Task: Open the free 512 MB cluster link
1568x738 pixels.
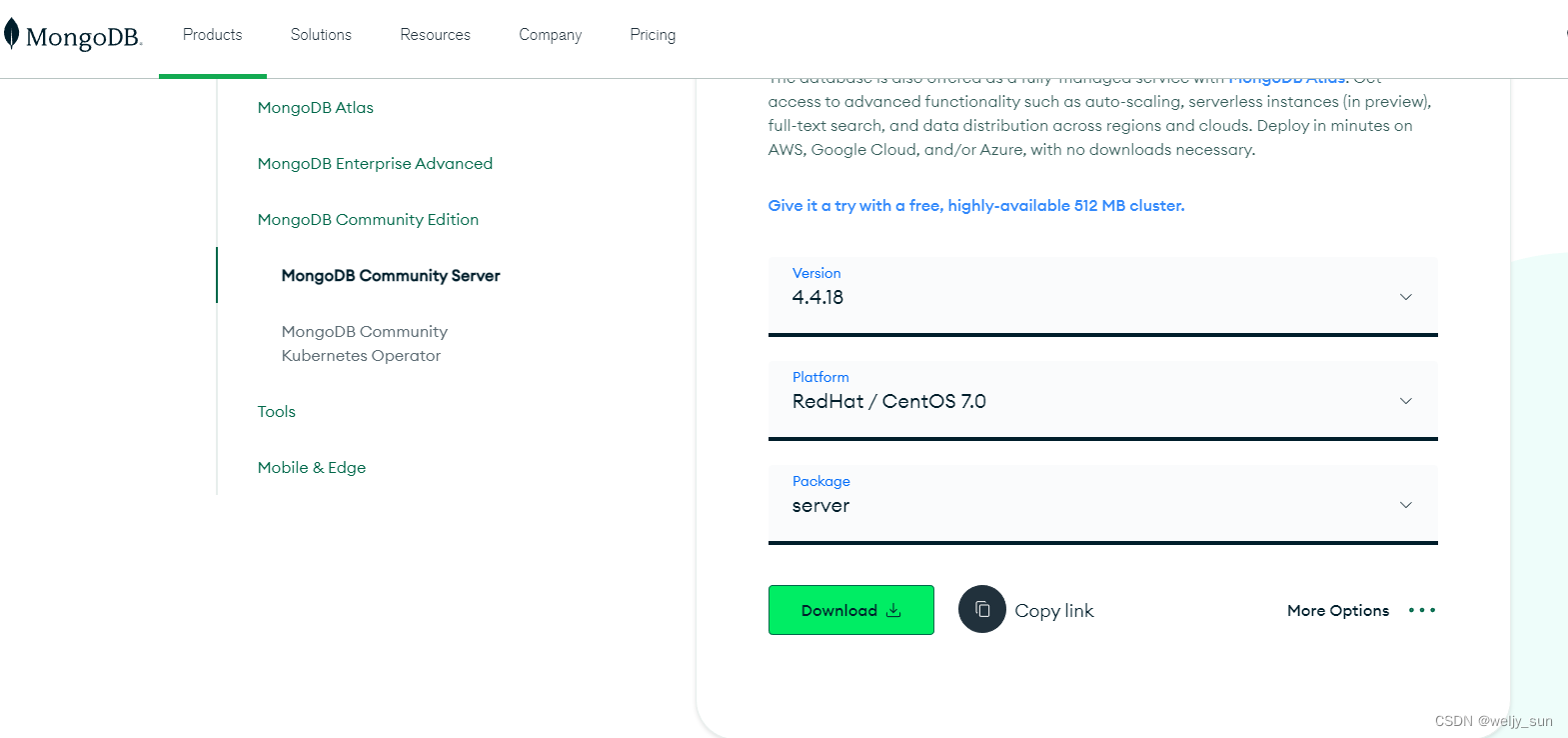Action: 976,205
